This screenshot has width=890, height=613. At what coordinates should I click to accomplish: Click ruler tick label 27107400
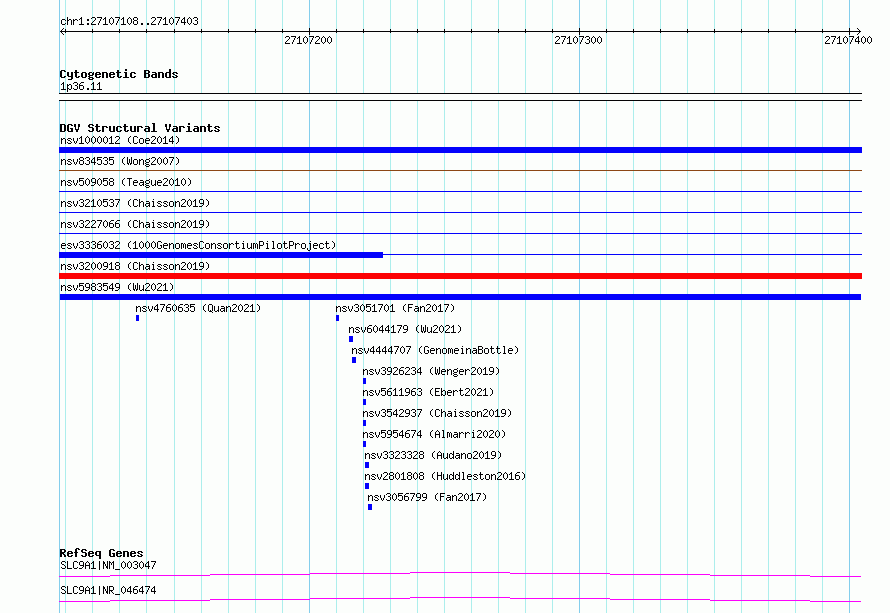(x=848, y=40)
